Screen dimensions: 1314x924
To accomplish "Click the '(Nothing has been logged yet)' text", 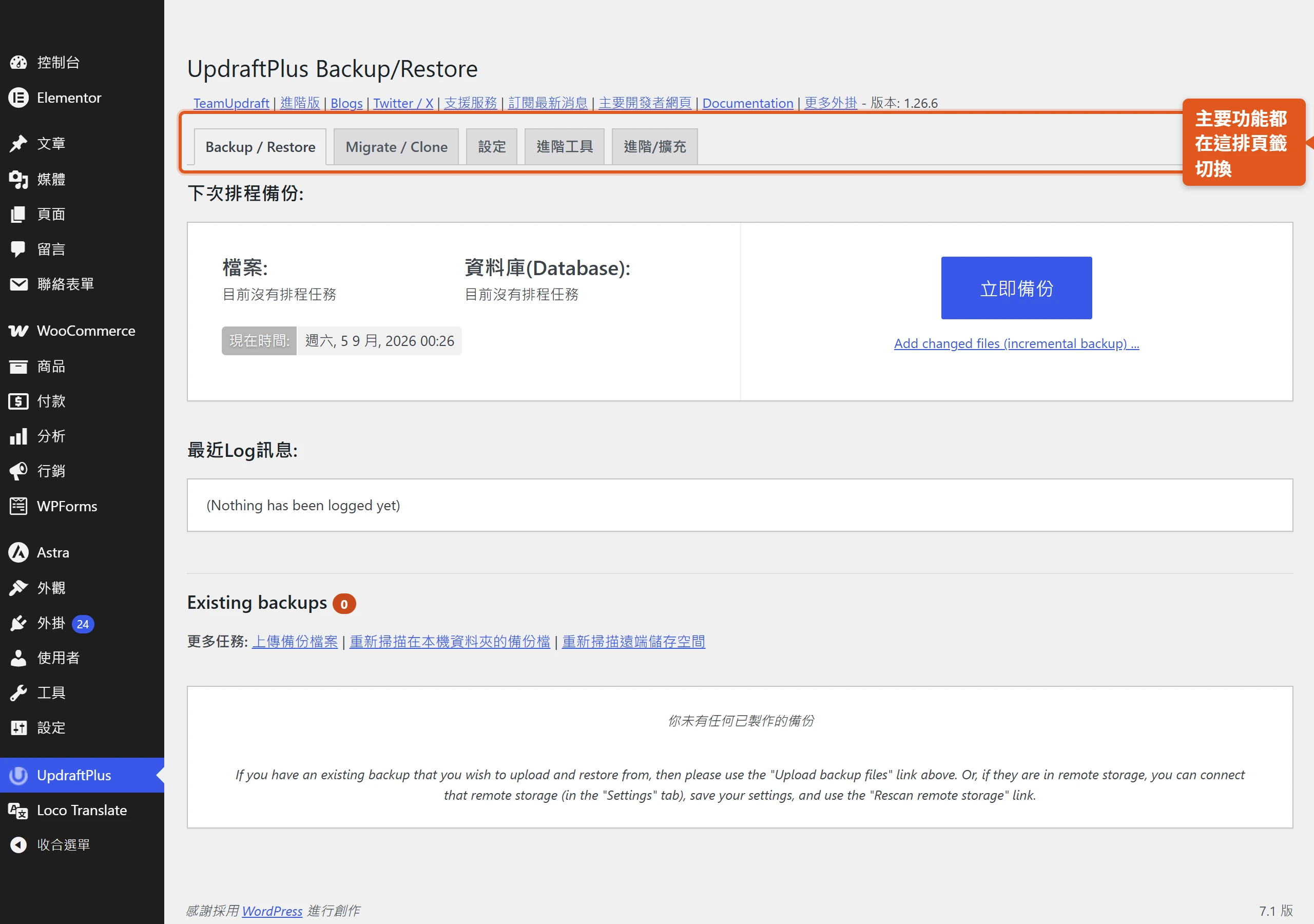I will [303, 506].
